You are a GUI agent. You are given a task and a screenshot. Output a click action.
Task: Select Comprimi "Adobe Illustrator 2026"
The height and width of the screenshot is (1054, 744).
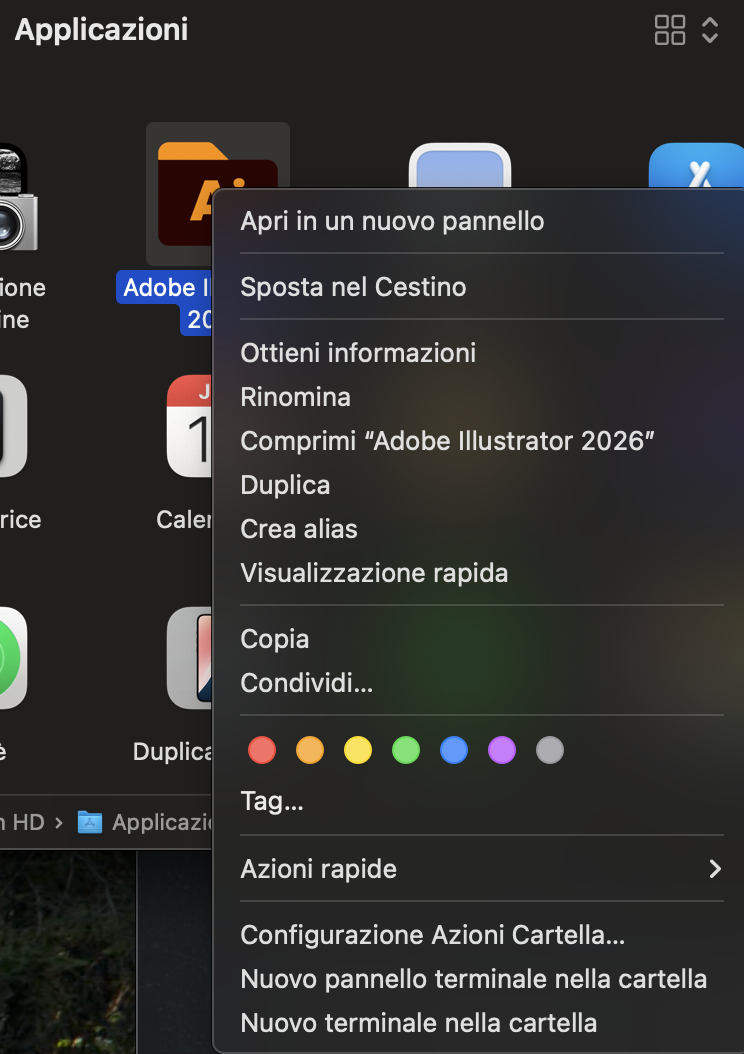pos(447,441)
